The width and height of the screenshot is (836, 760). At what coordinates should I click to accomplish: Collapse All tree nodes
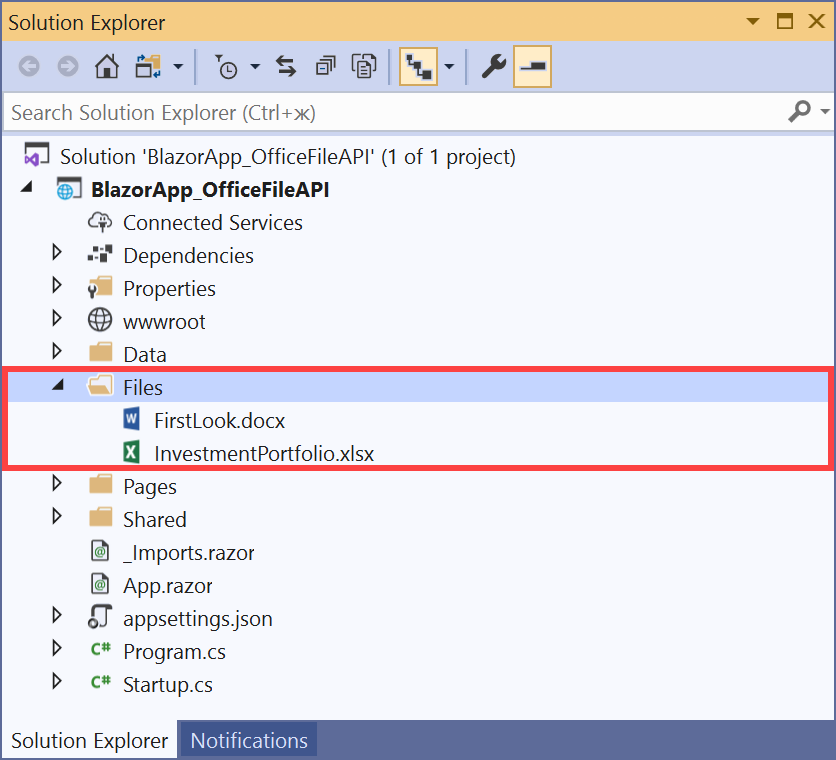pyautogui.click(x=325, y=67)
